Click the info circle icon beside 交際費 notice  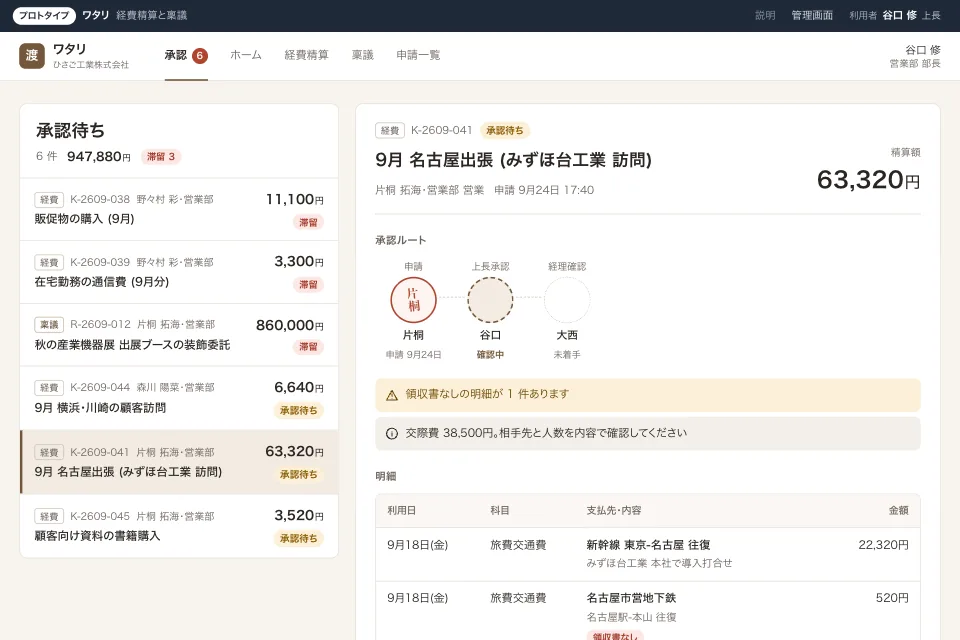392,434
